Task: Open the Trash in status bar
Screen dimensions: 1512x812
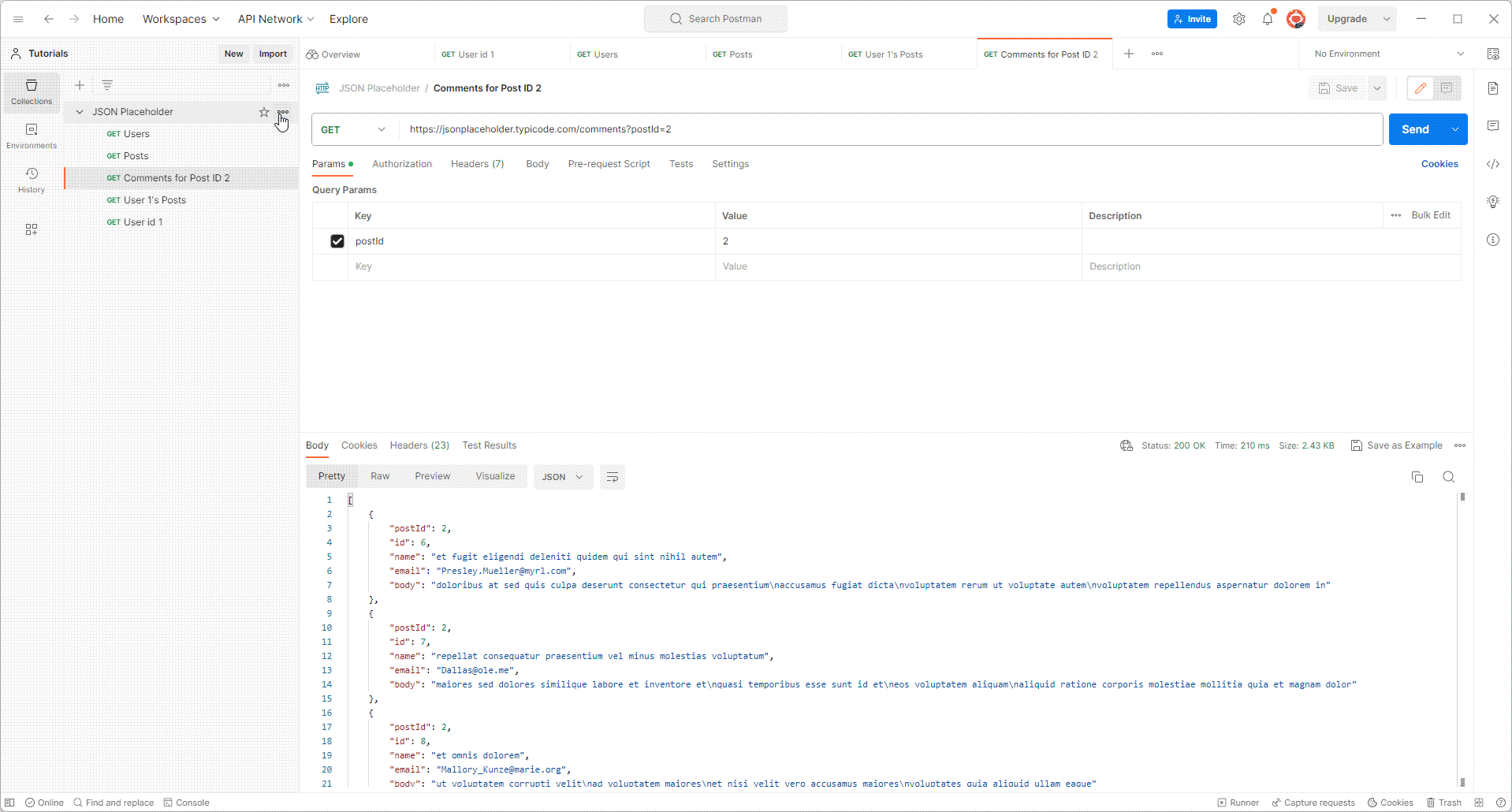Action: (1443, 803)
